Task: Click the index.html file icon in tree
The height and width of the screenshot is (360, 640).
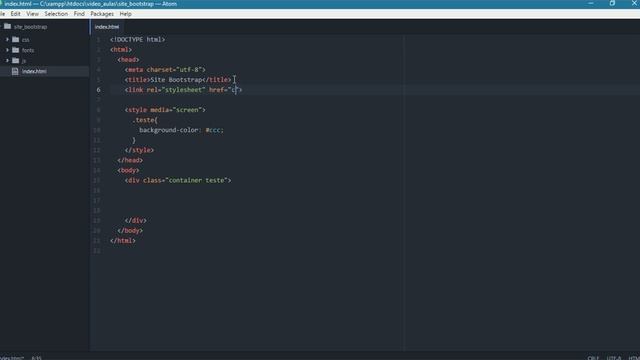Action: click(15, 71)
